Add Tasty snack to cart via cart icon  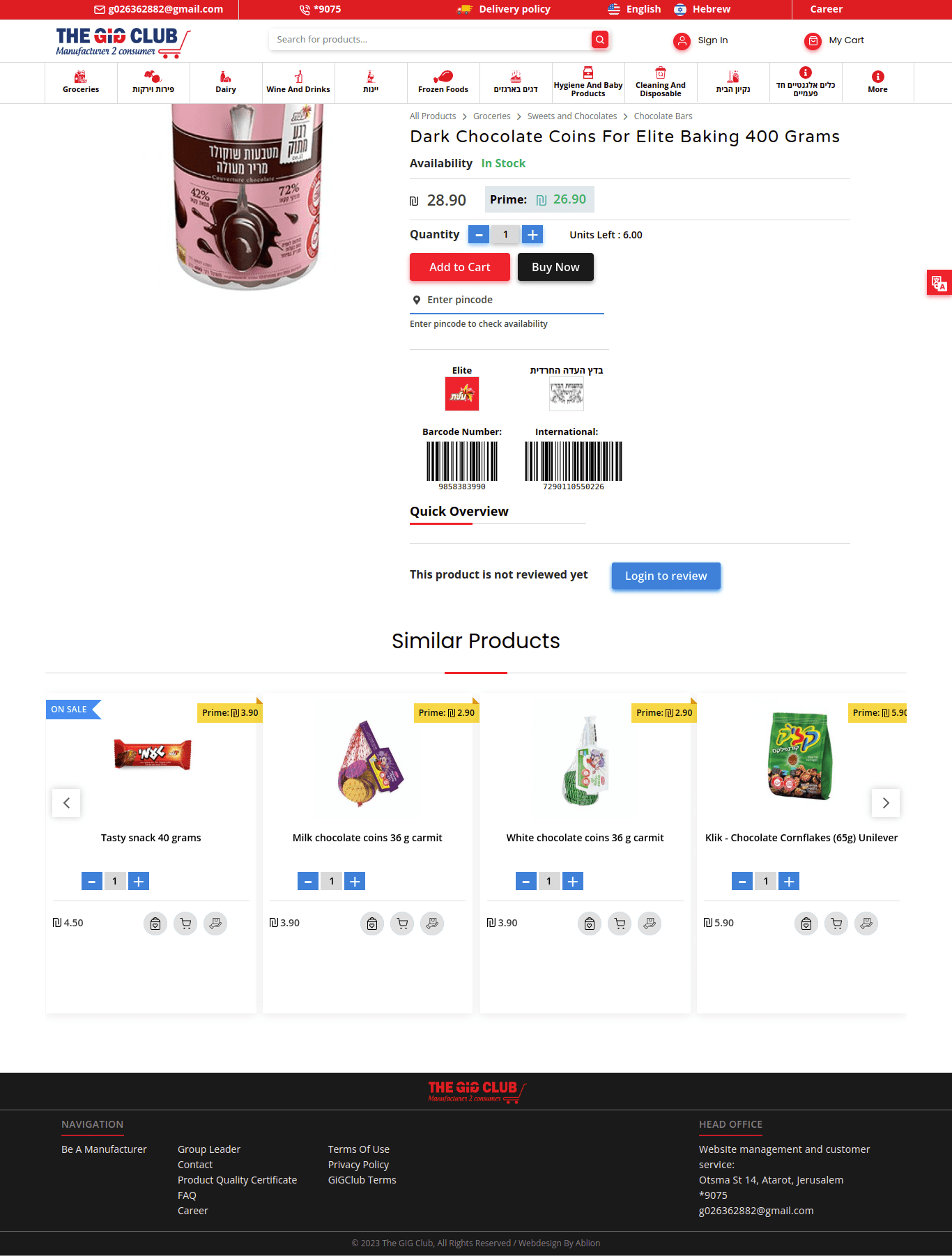click(185, 924)
